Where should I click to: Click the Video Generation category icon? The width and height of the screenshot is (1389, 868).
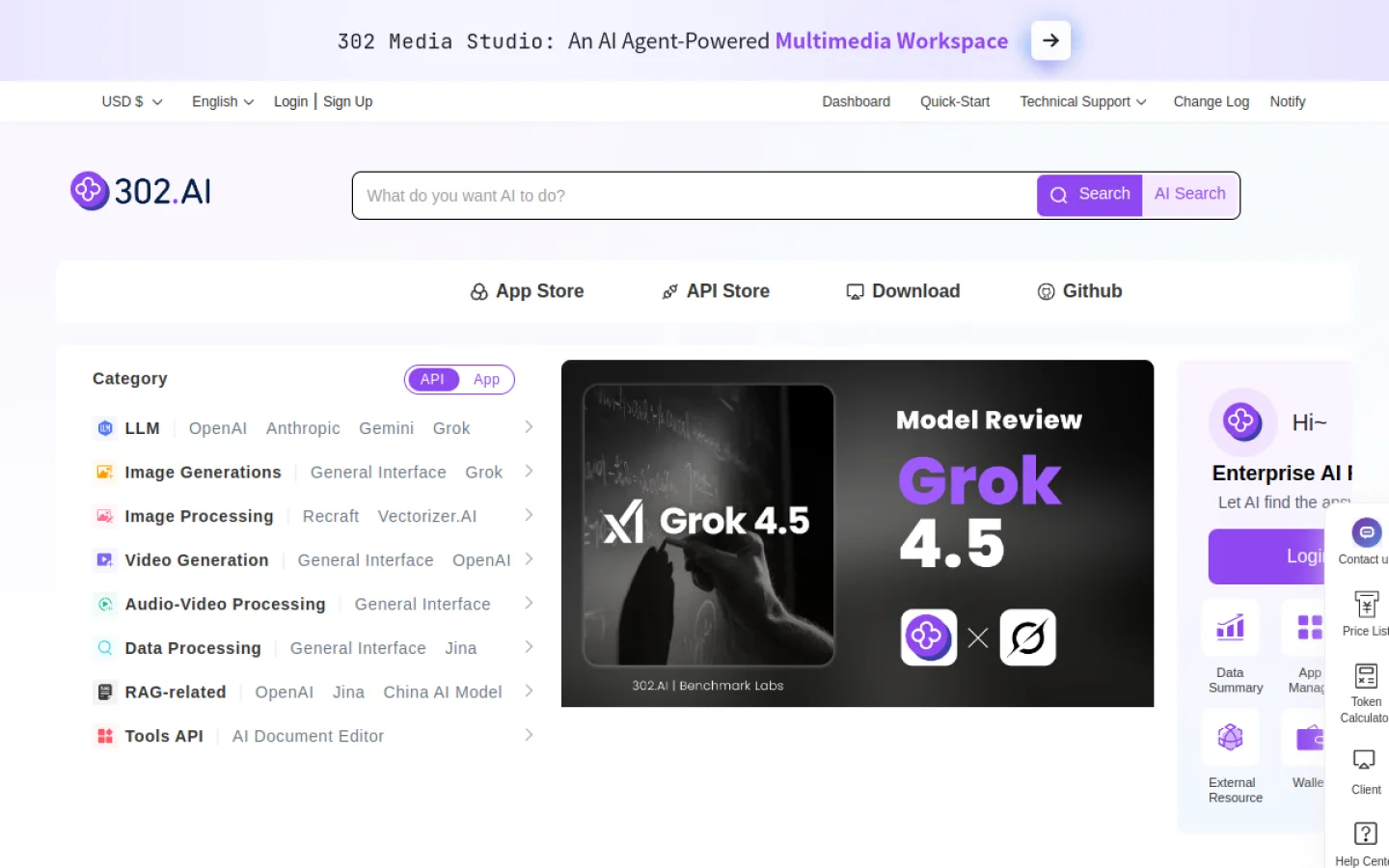[x=105, y=560]
